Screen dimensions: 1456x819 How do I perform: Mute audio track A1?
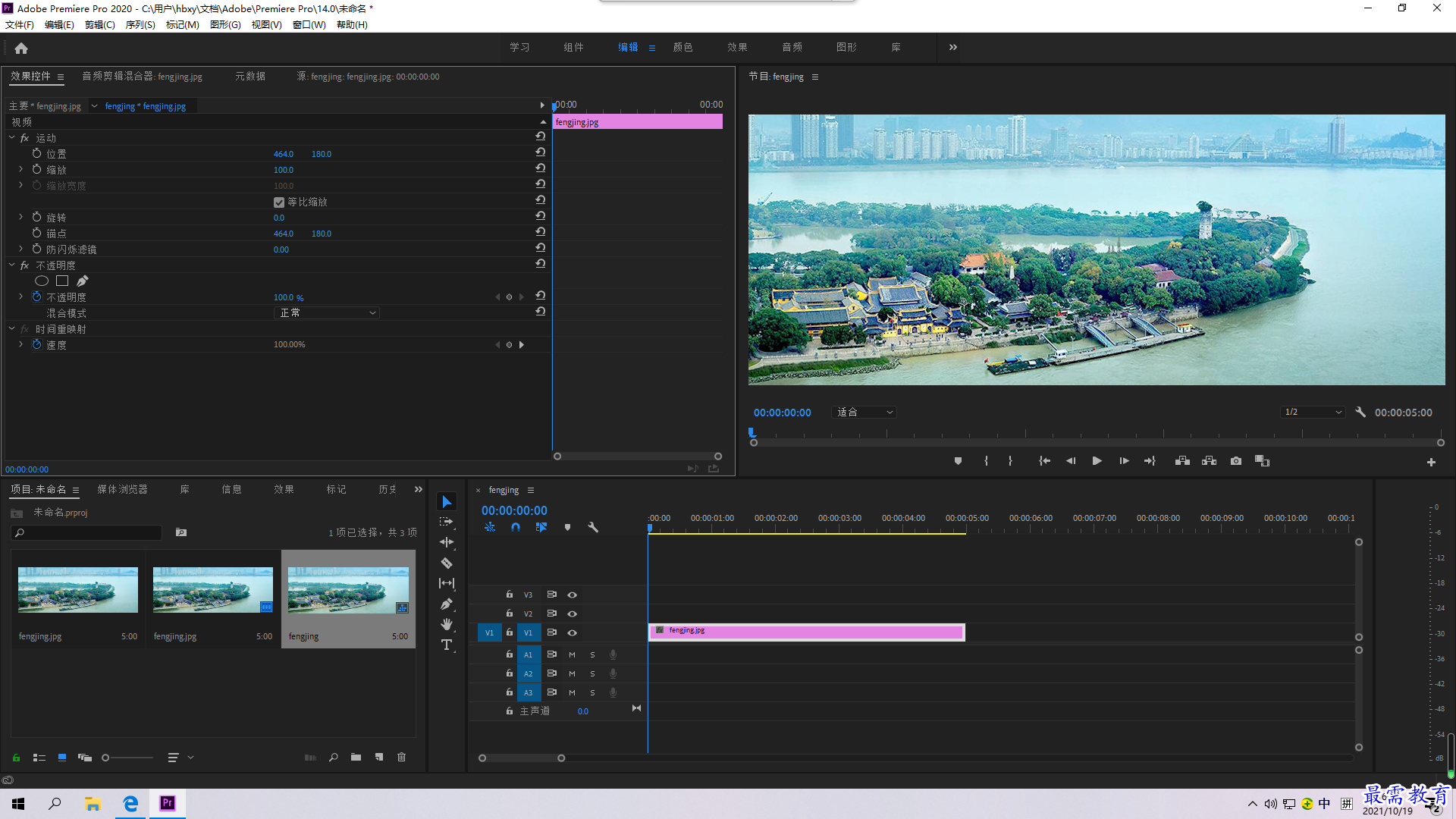(572, 655)
